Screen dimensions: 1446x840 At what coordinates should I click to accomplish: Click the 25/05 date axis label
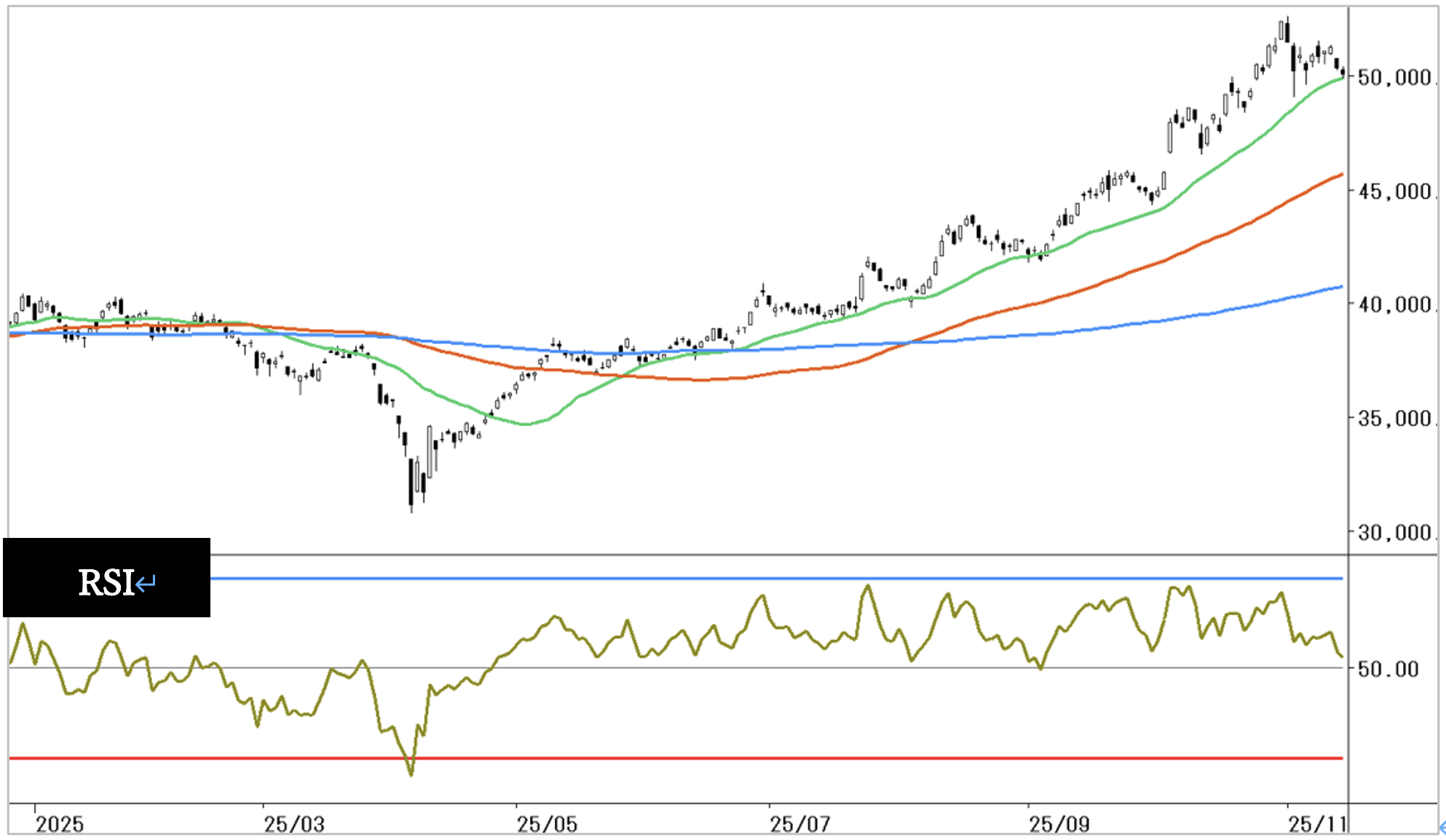click(x=547, y=824)
